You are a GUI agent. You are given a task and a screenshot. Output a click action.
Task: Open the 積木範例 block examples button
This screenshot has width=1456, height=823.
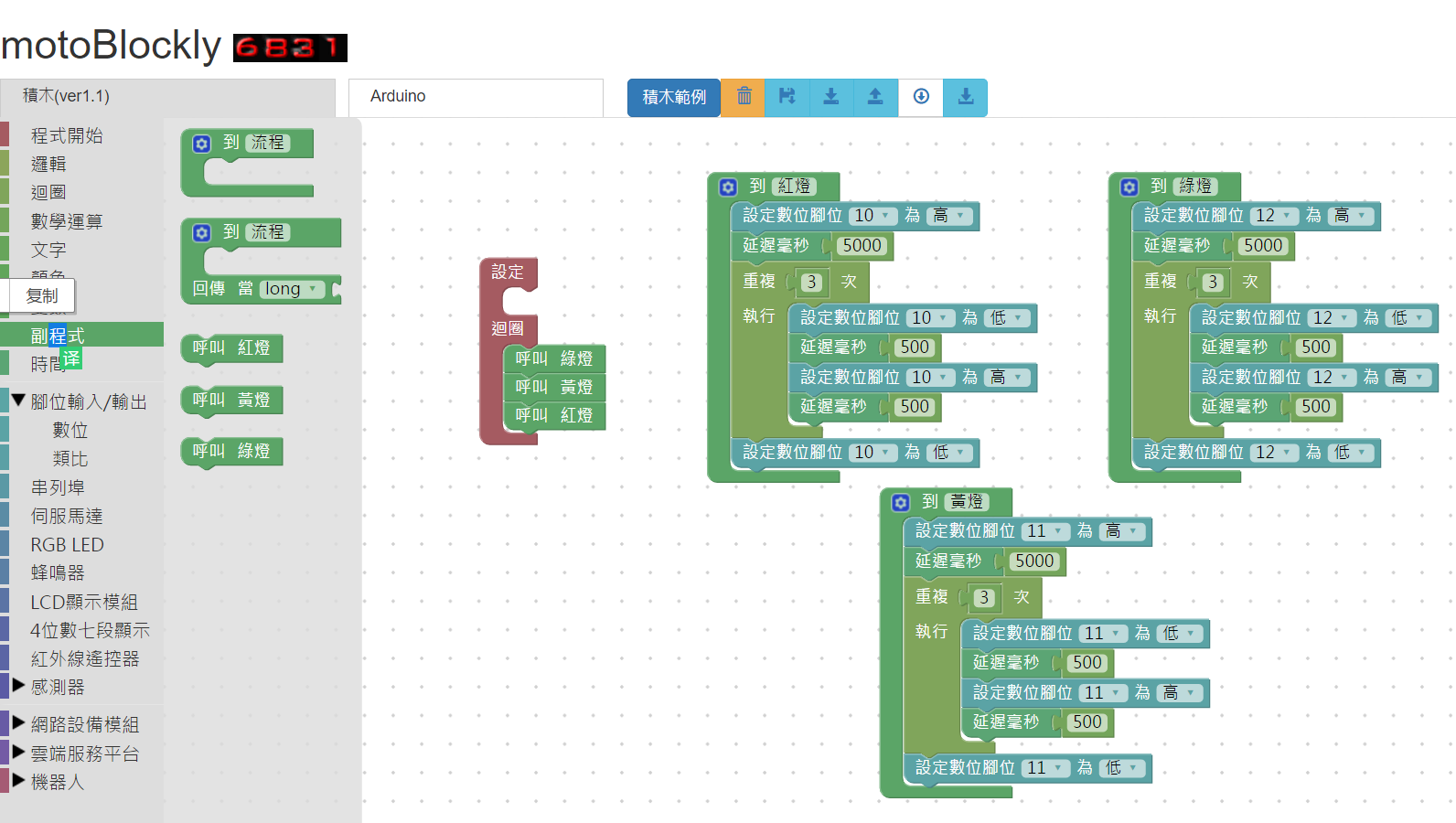point(674,97)
